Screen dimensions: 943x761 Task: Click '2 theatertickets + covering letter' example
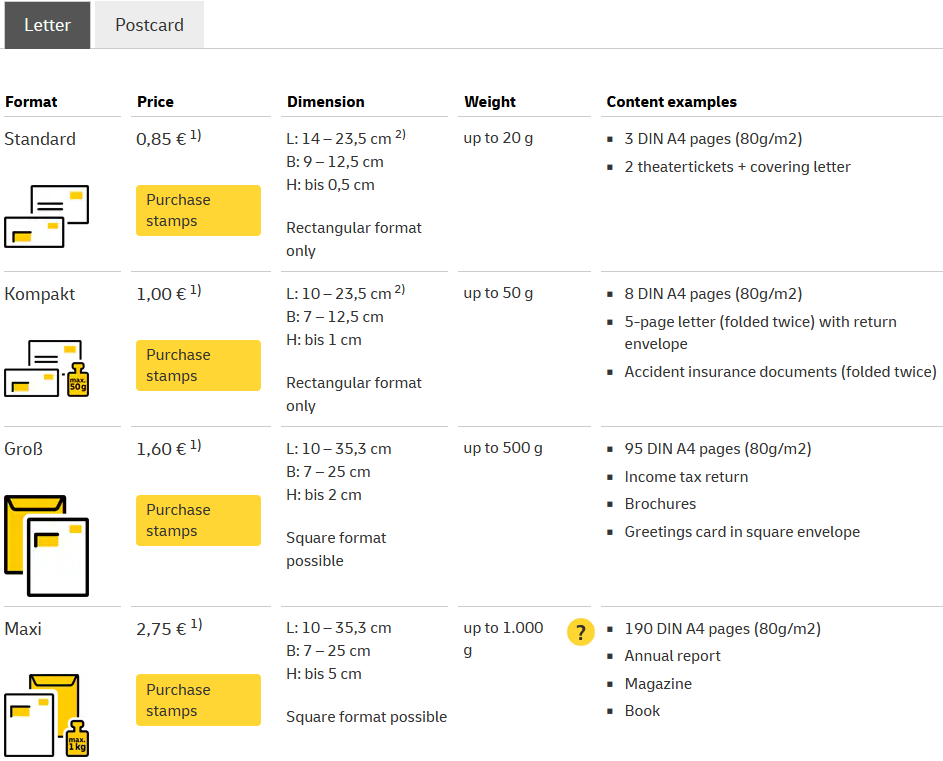tap(737, 167)
